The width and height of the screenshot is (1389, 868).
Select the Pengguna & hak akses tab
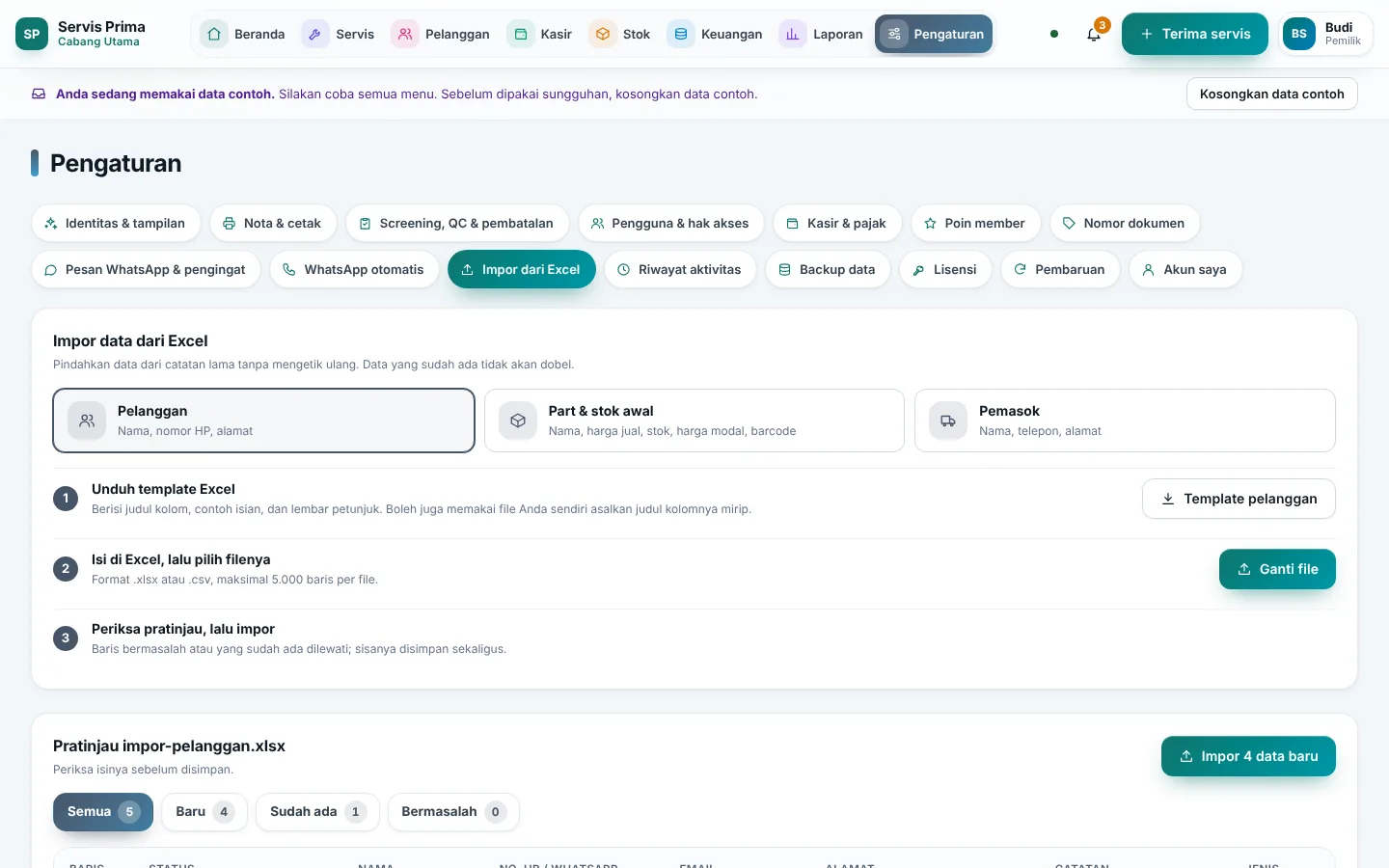(x=671, y=223)
